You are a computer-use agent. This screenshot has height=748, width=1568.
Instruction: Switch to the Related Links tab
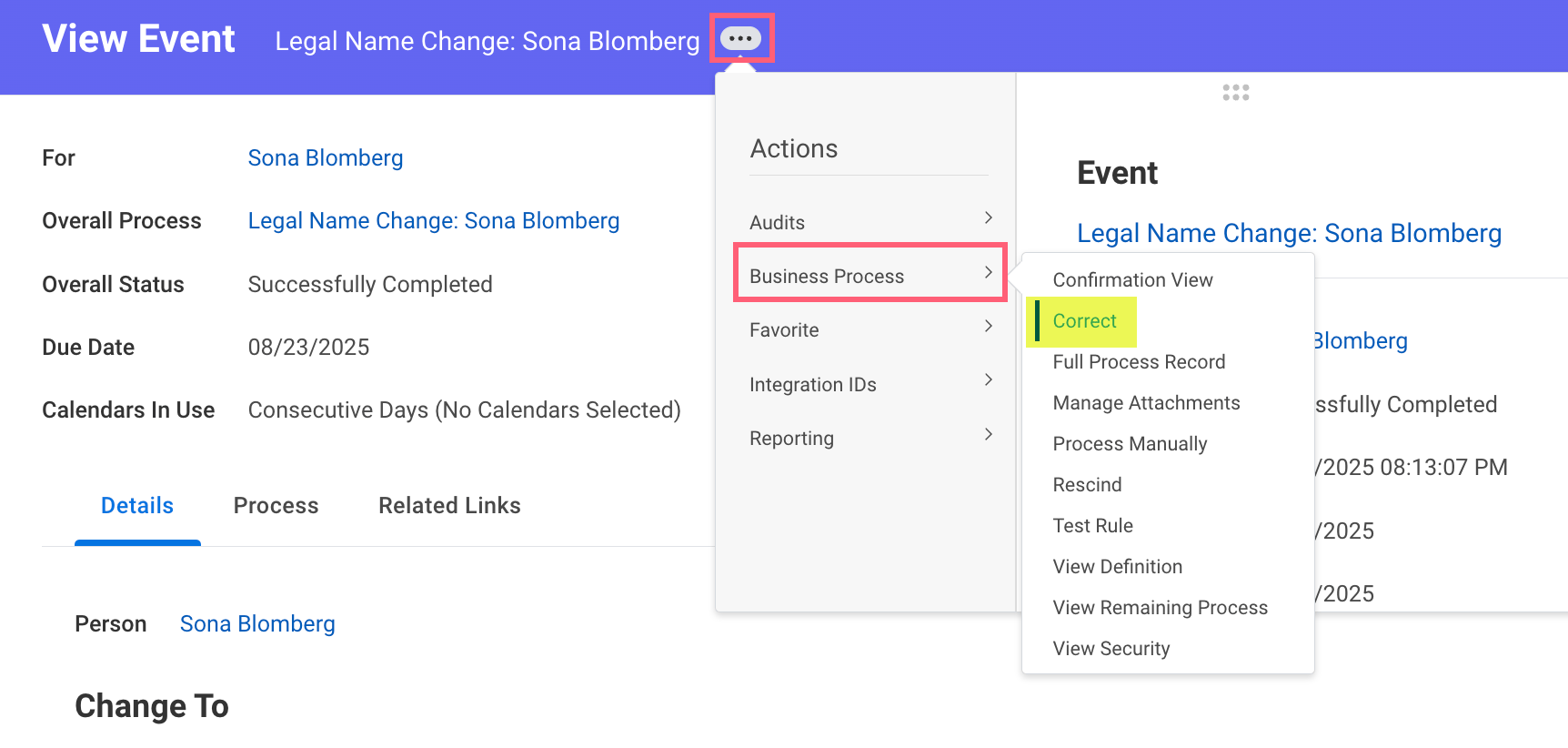[449, 506]
